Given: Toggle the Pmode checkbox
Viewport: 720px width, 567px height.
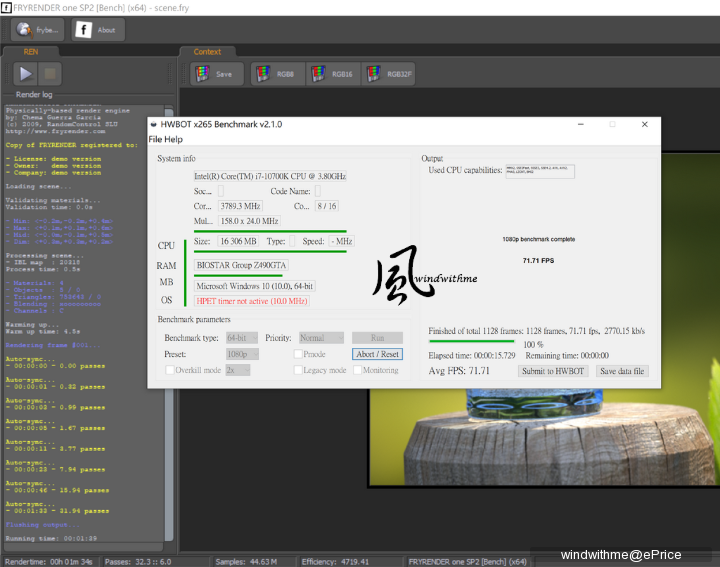Looking at the screenshot, I should tap(298, 354).
